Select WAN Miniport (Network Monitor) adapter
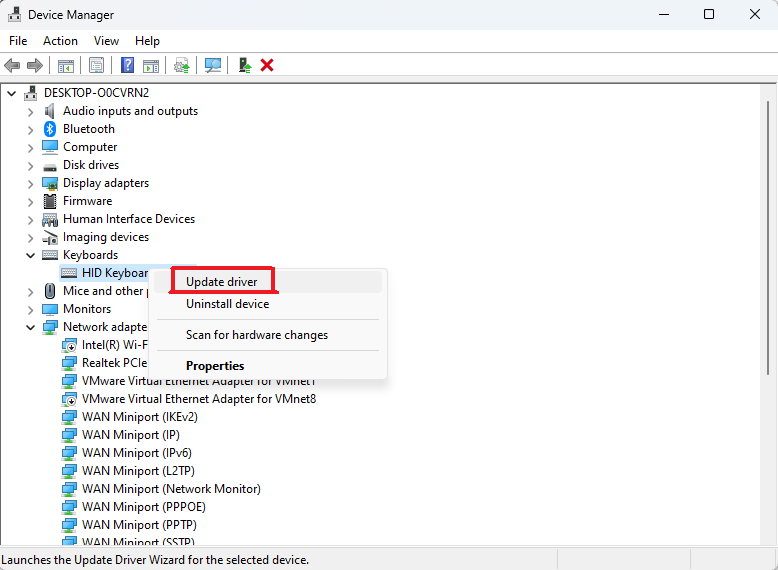 click(171, 489)
